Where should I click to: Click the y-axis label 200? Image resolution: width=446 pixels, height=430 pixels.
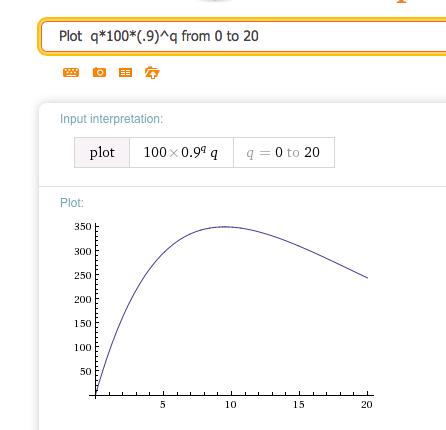point(83,299)
